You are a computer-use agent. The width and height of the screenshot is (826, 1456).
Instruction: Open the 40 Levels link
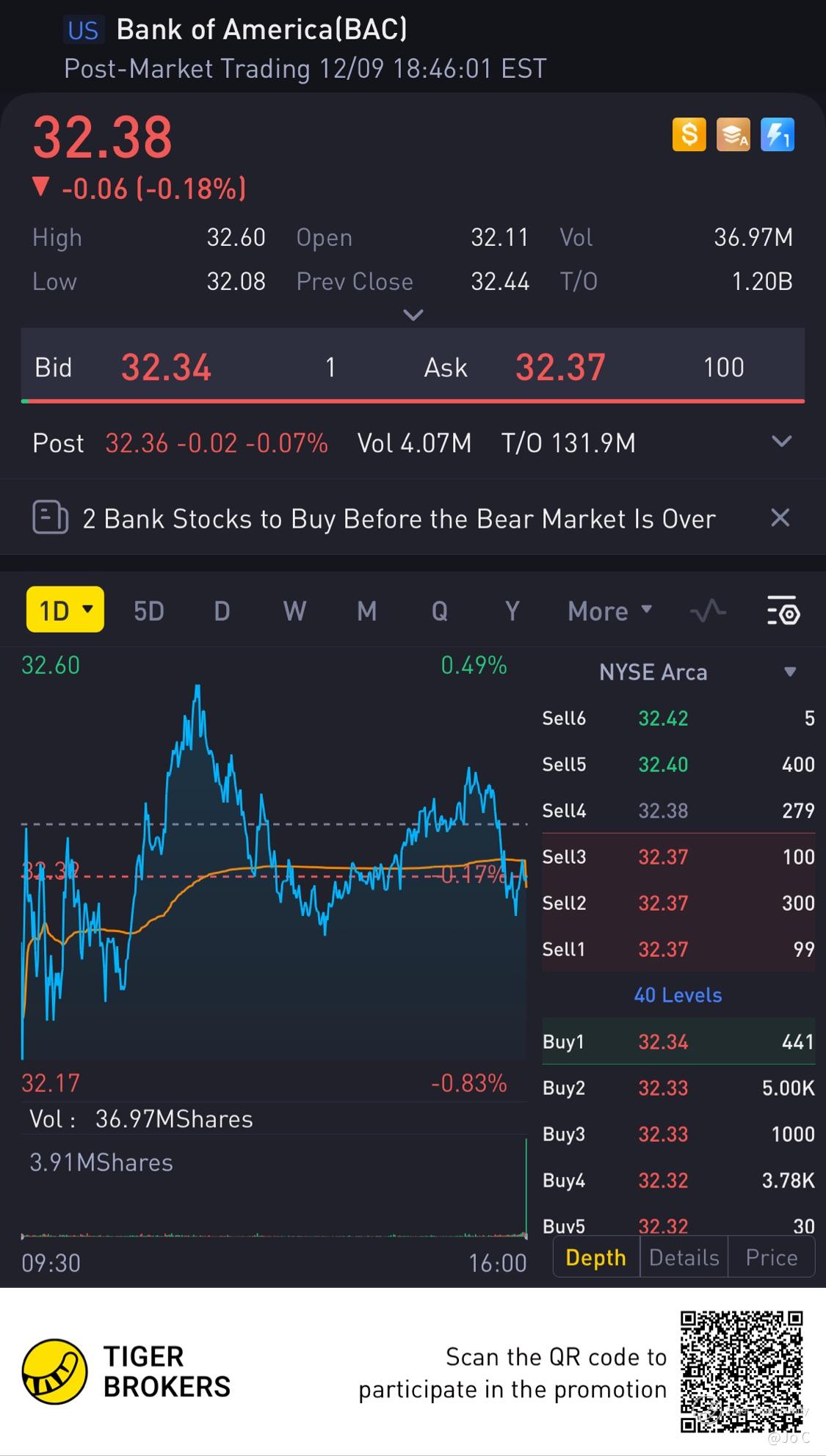click(x=678, y=995)
